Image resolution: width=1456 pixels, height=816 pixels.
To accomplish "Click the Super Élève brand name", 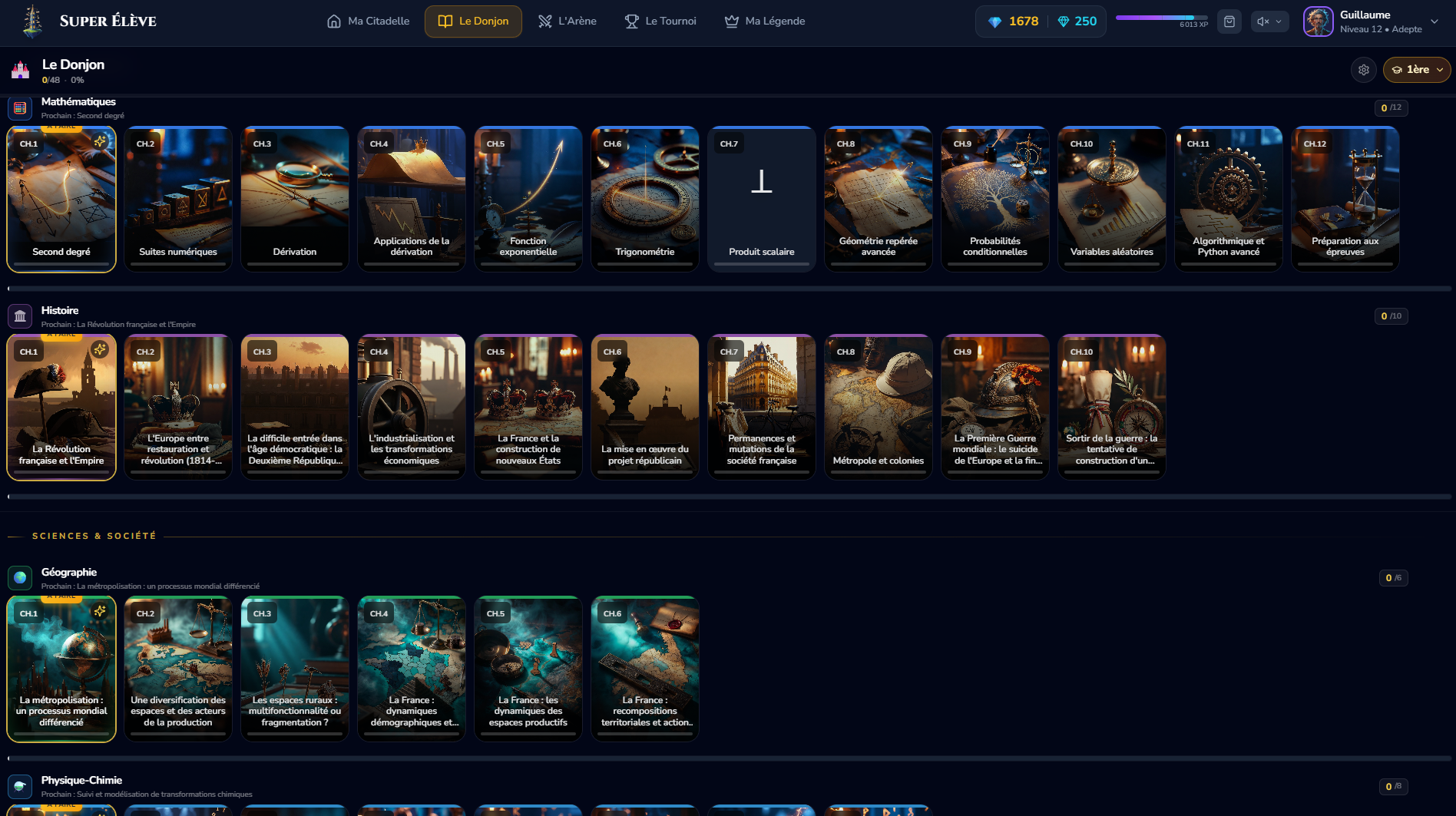I will (x=108, y=21).
